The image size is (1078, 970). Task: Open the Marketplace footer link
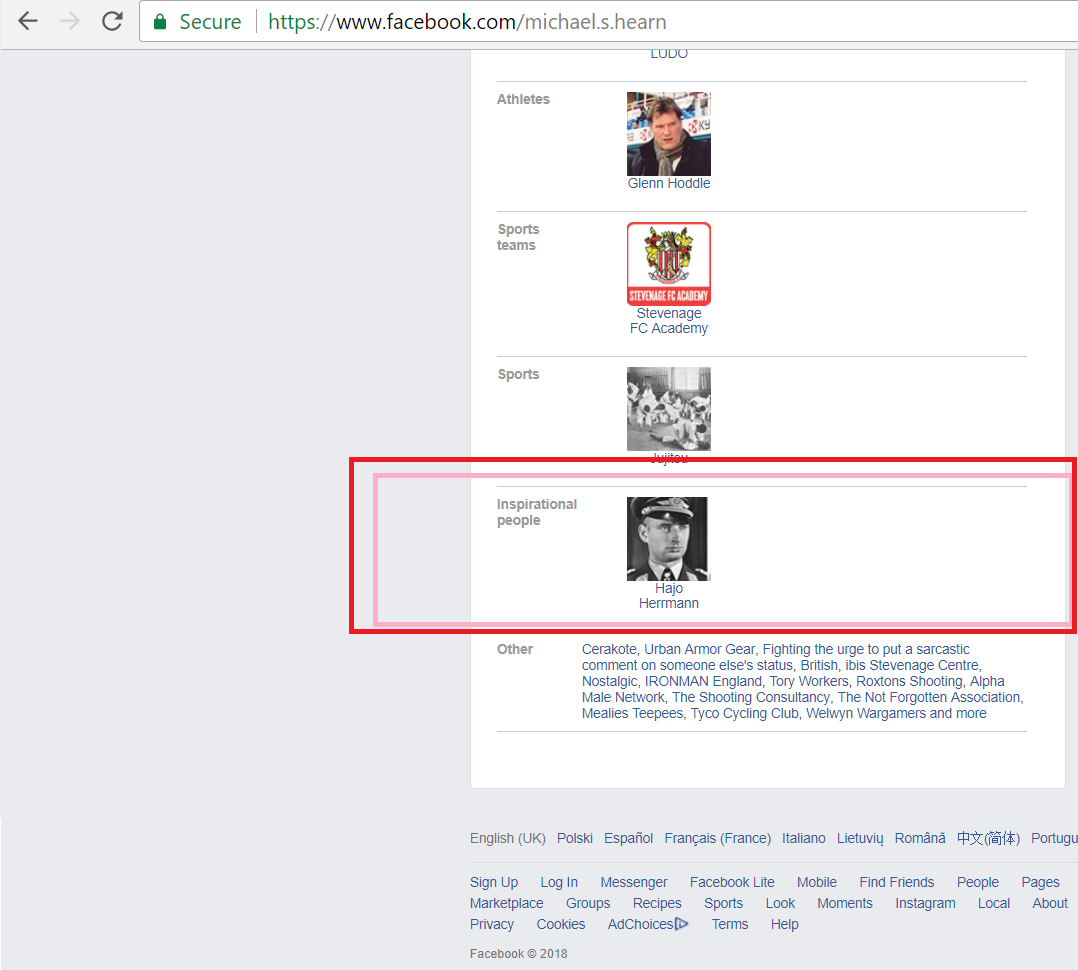(507, 903)
